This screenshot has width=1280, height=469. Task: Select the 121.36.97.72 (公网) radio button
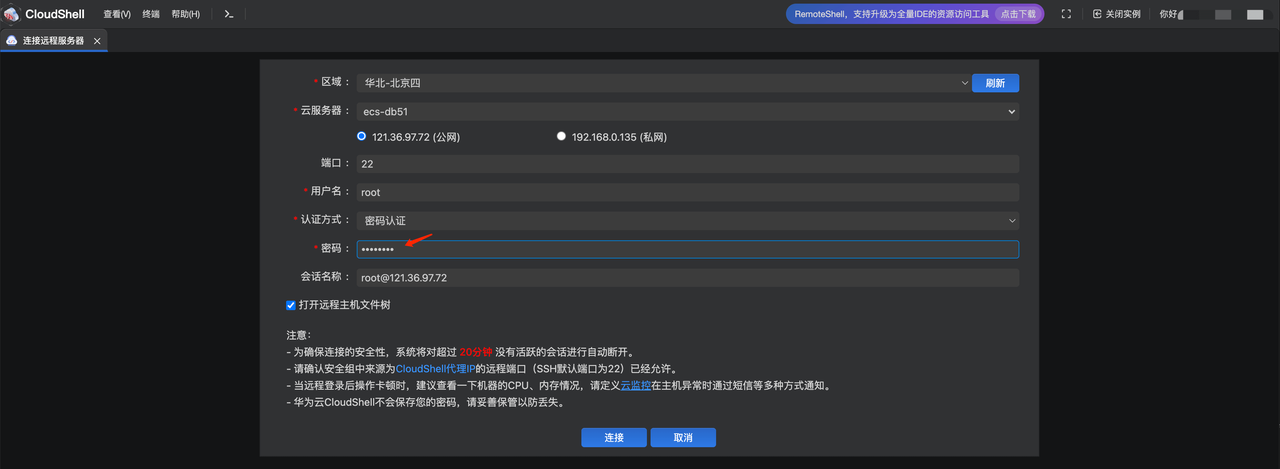[x=362, y=137]
